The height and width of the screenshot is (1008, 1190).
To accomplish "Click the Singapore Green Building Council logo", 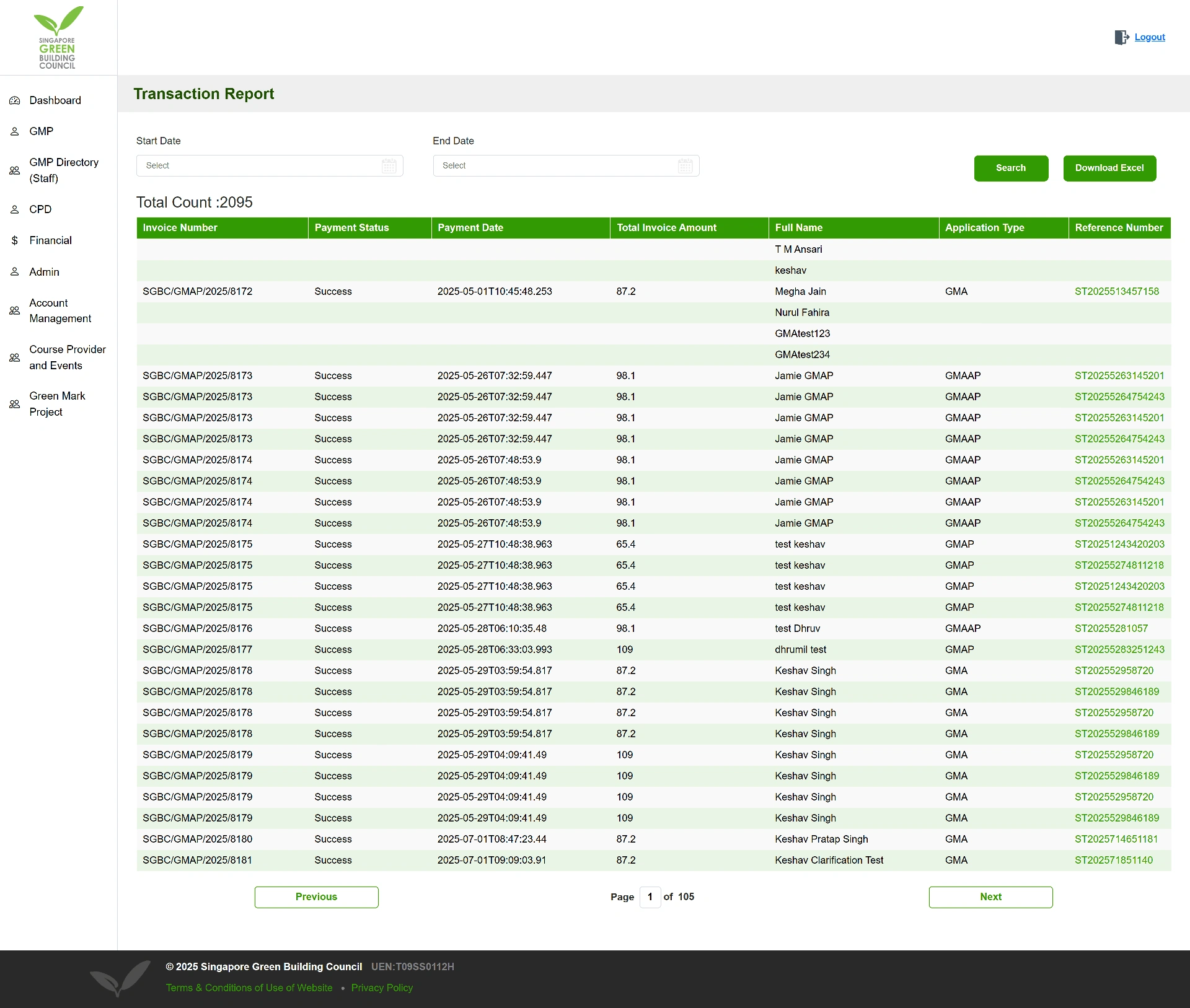I will (x=58, y=38).
